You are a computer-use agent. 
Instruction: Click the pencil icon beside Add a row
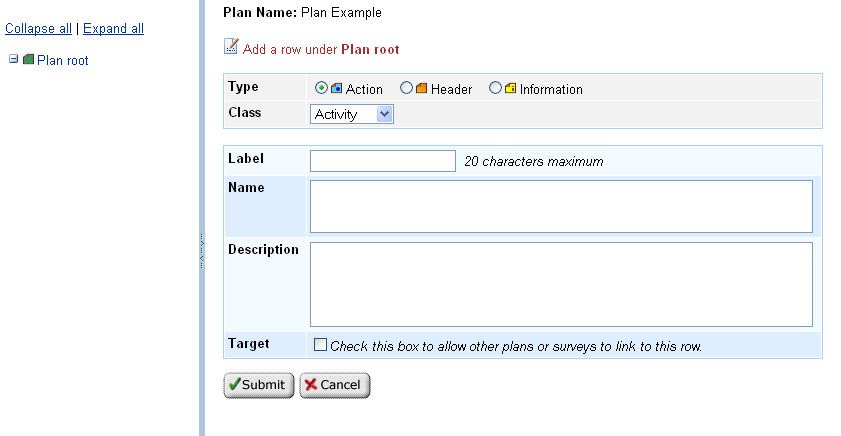tap(231, 46)
